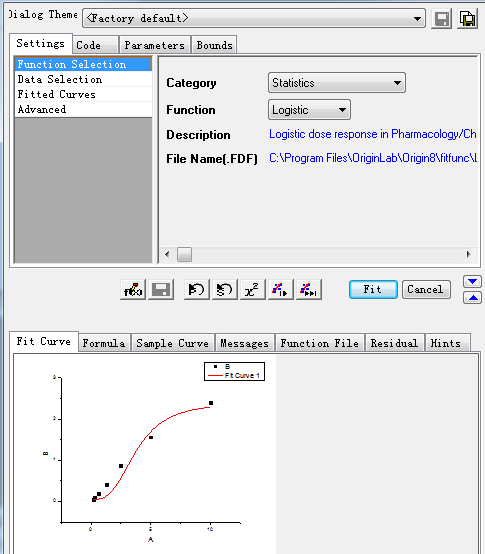
Task: Open the edit fitting function f(x) icon
Action: pyautogui.click(x=133, y=290)
